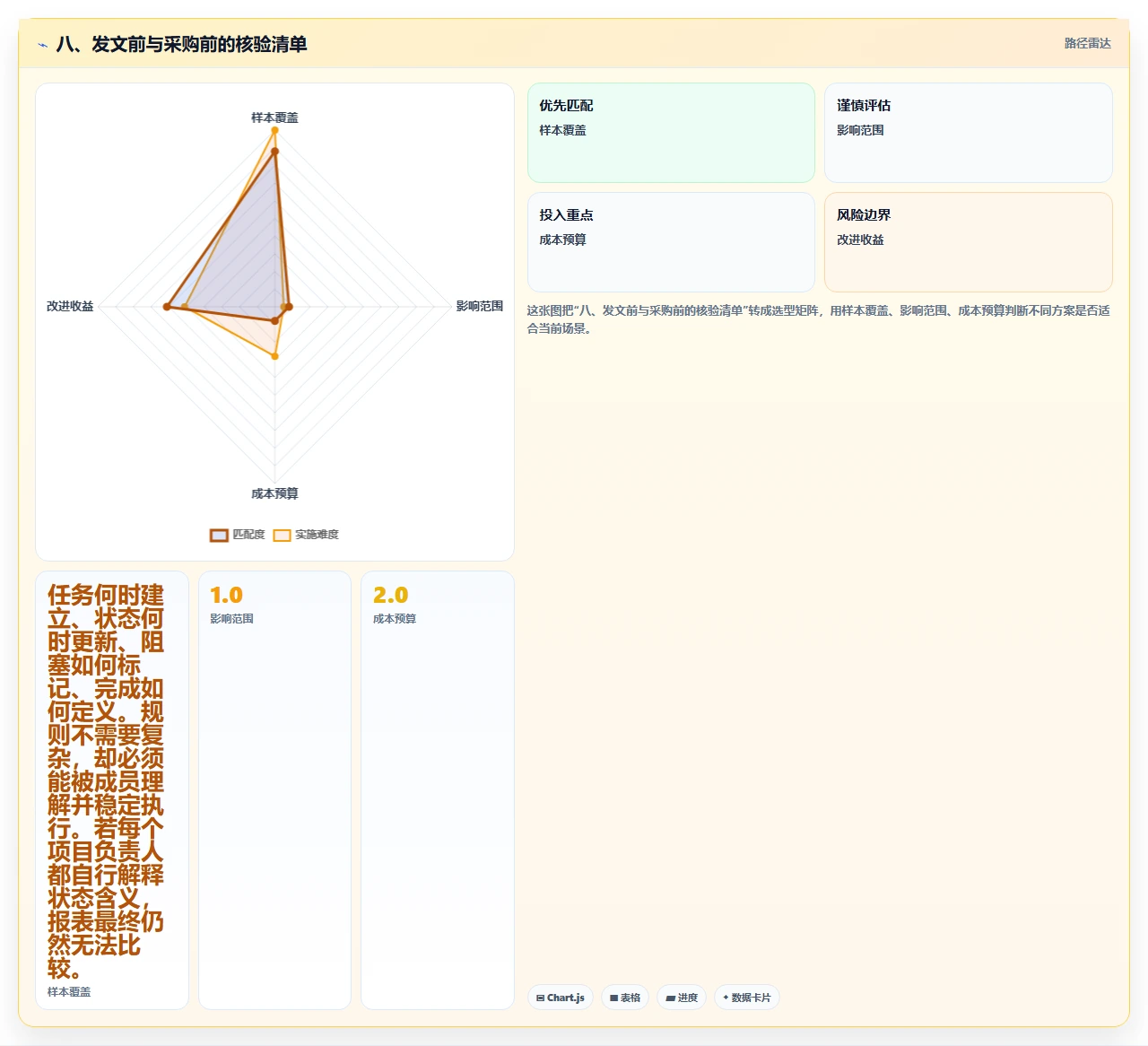Image resolution: width=1148 pixels, height=1046 pixels.
Task: Click the 进度 tag
Action: [682, 998]
